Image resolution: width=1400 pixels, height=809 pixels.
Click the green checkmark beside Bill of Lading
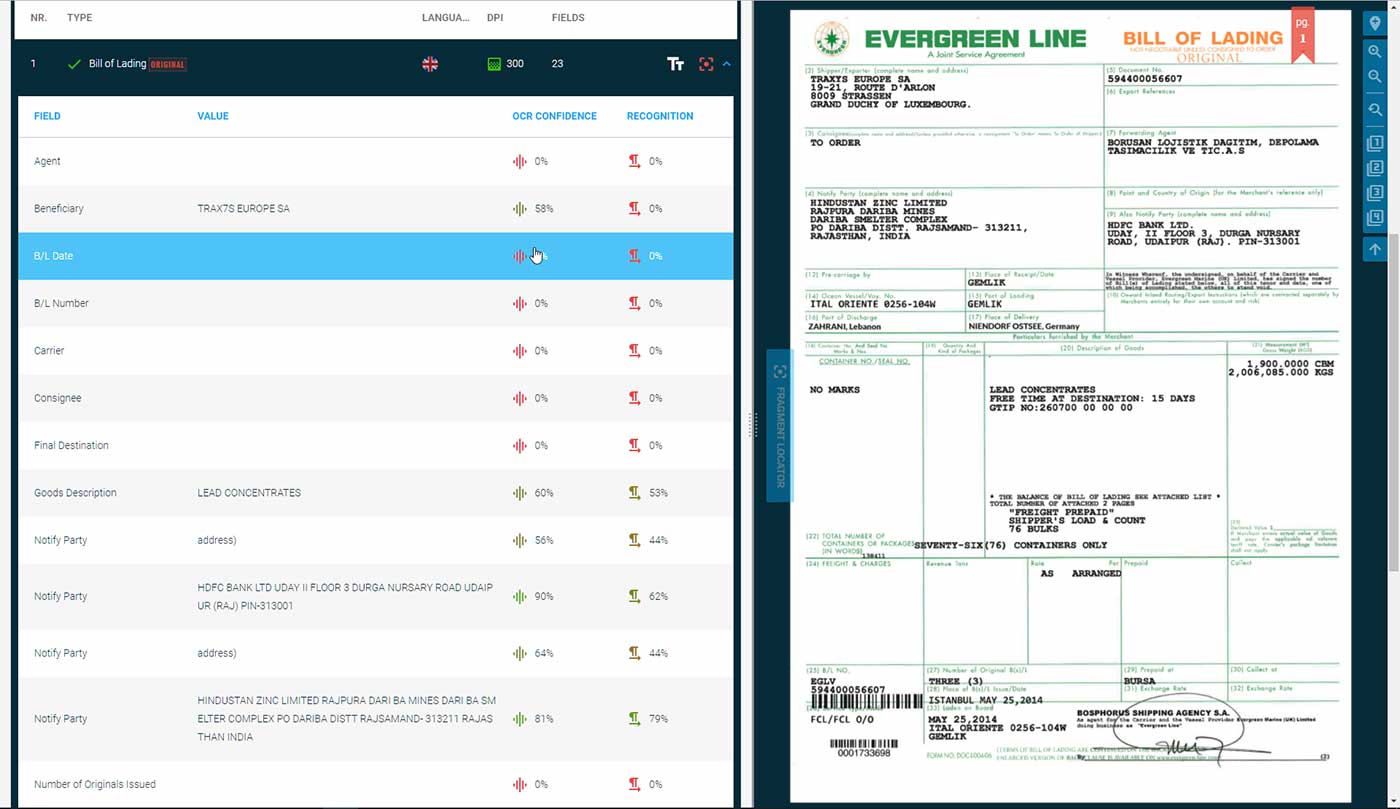(74, 64)
